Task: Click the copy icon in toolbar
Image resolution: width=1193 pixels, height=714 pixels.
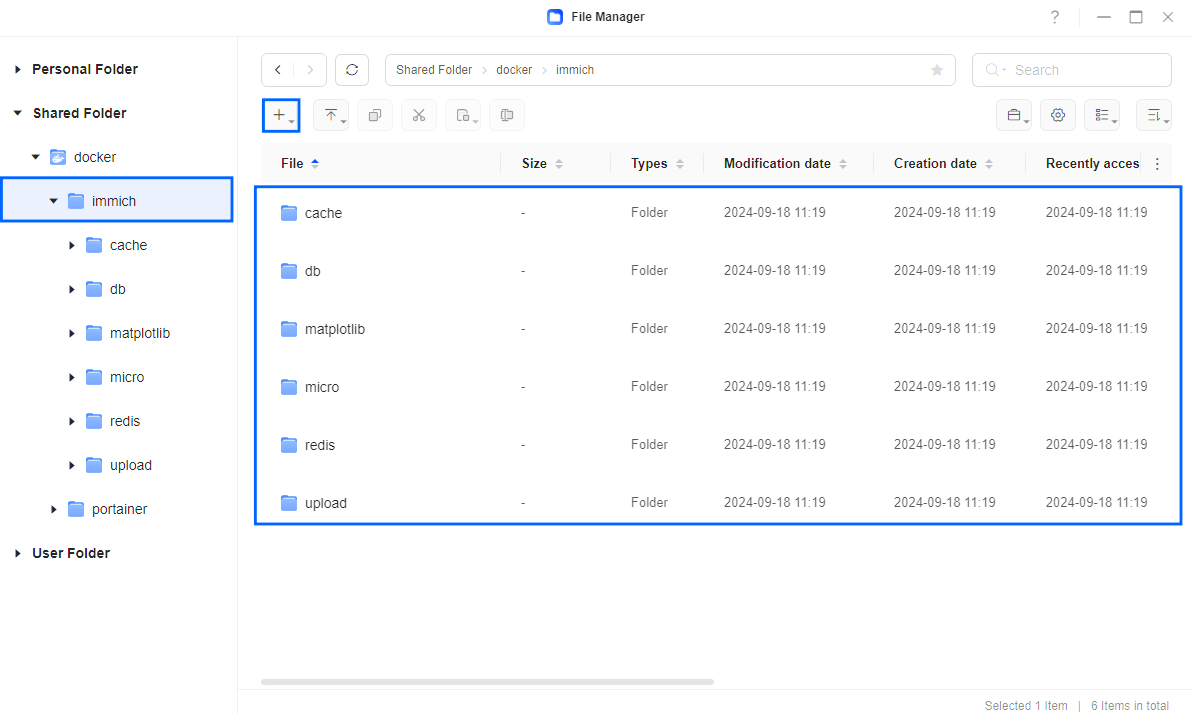Action: coord(375,115)
